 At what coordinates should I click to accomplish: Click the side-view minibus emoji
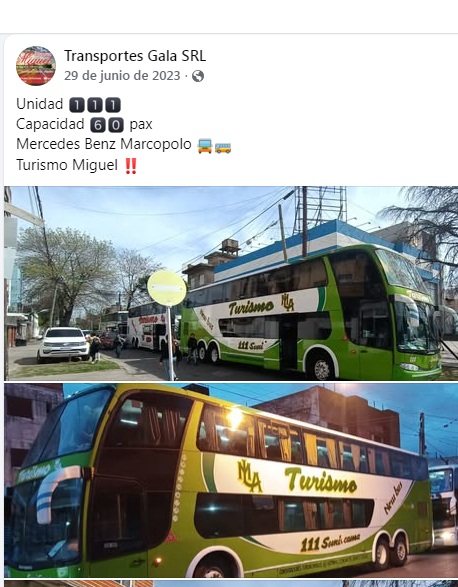pyautogui.click(x=223, y=148)
